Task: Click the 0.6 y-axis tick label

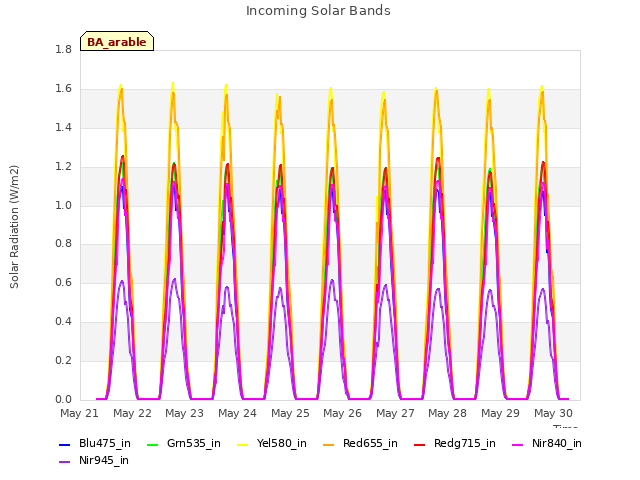Action: coord(64,282)
